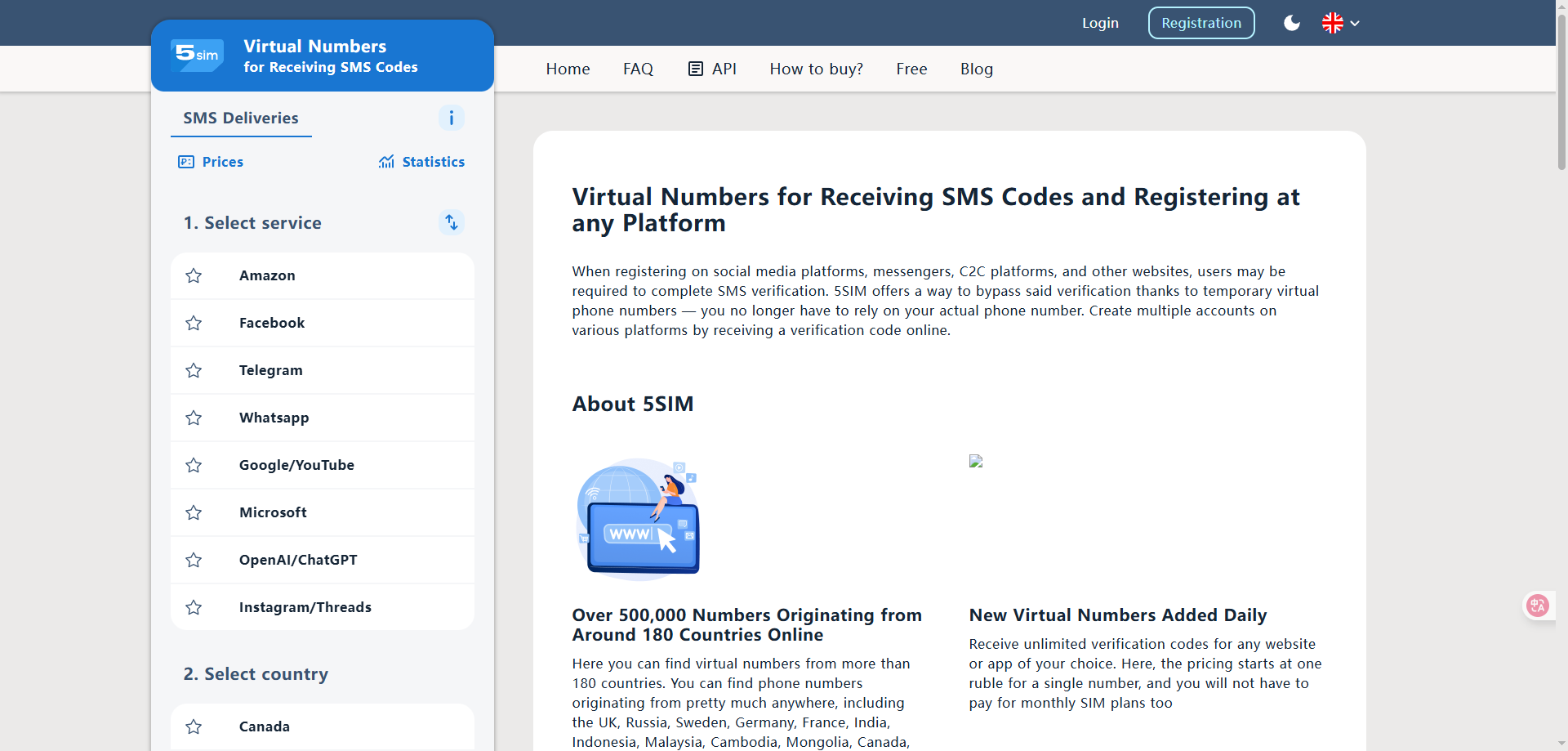This screenshot has width=1568, height=751.
Task: Mark Canada as favorite country
Action: [x=194, y=726]
